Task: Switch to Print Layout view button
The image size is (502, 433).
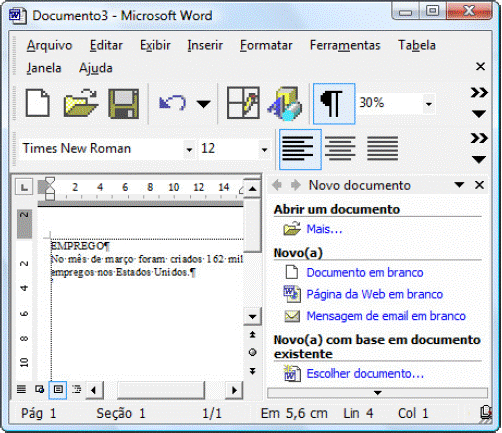Action: click(58, 390)
